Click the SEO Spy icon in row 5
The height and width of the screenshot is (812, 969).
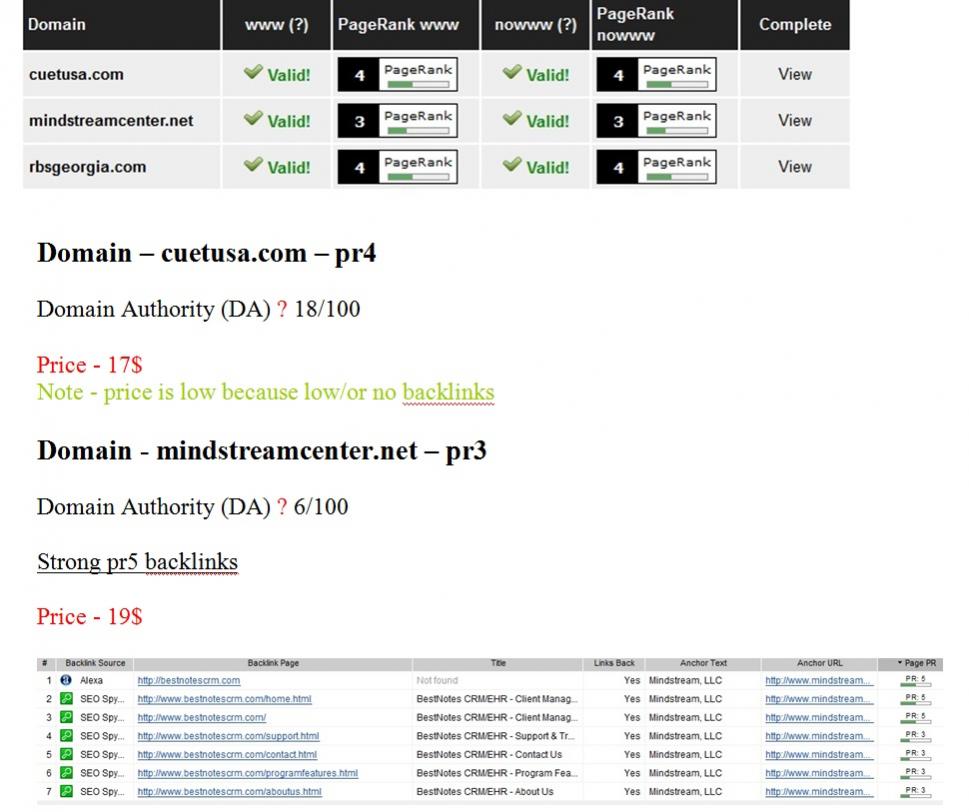pyautogui.click(x=66, y=754)
